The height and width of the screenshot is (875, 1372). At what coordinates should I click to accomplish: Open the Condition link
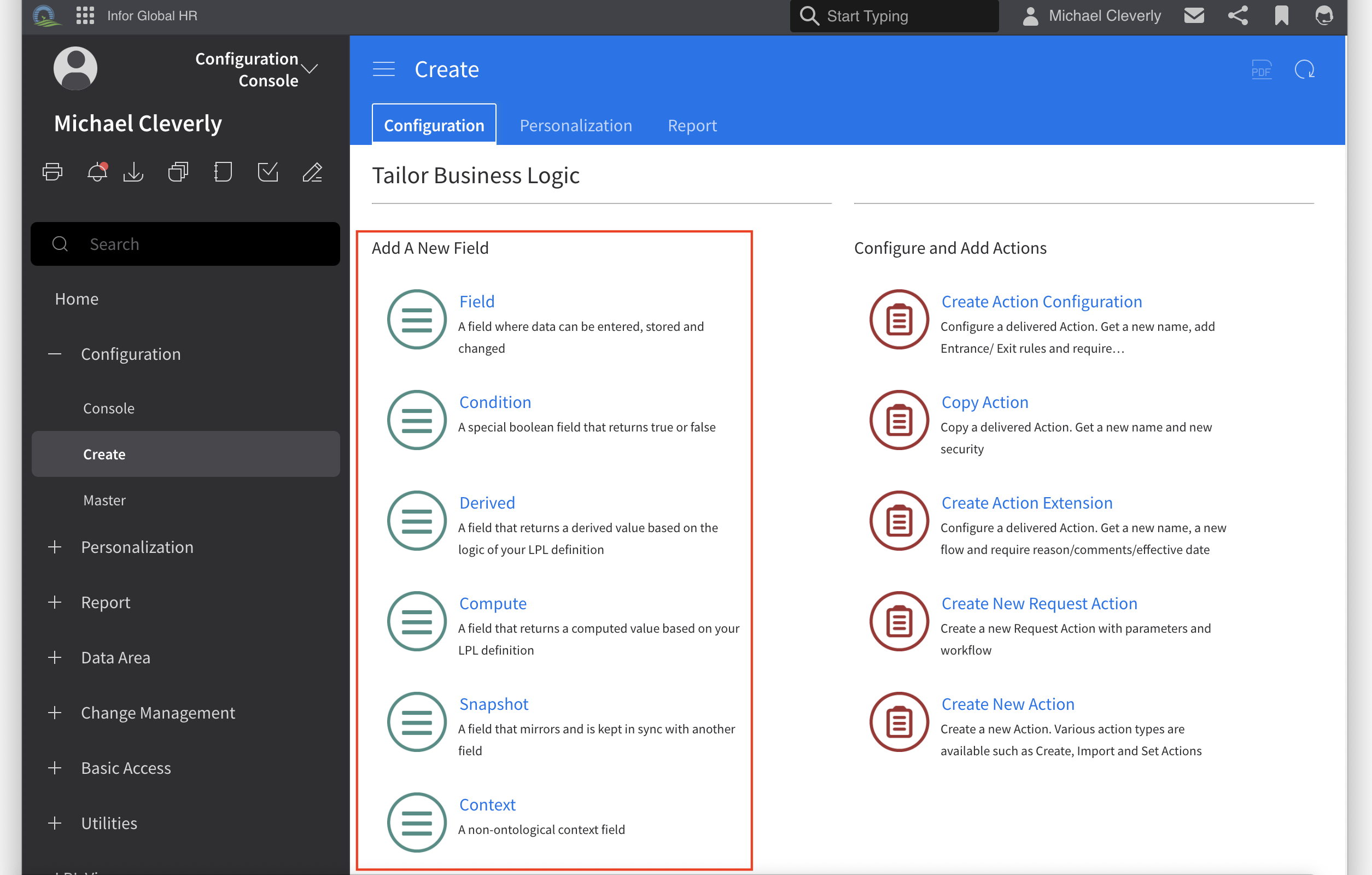495,402
